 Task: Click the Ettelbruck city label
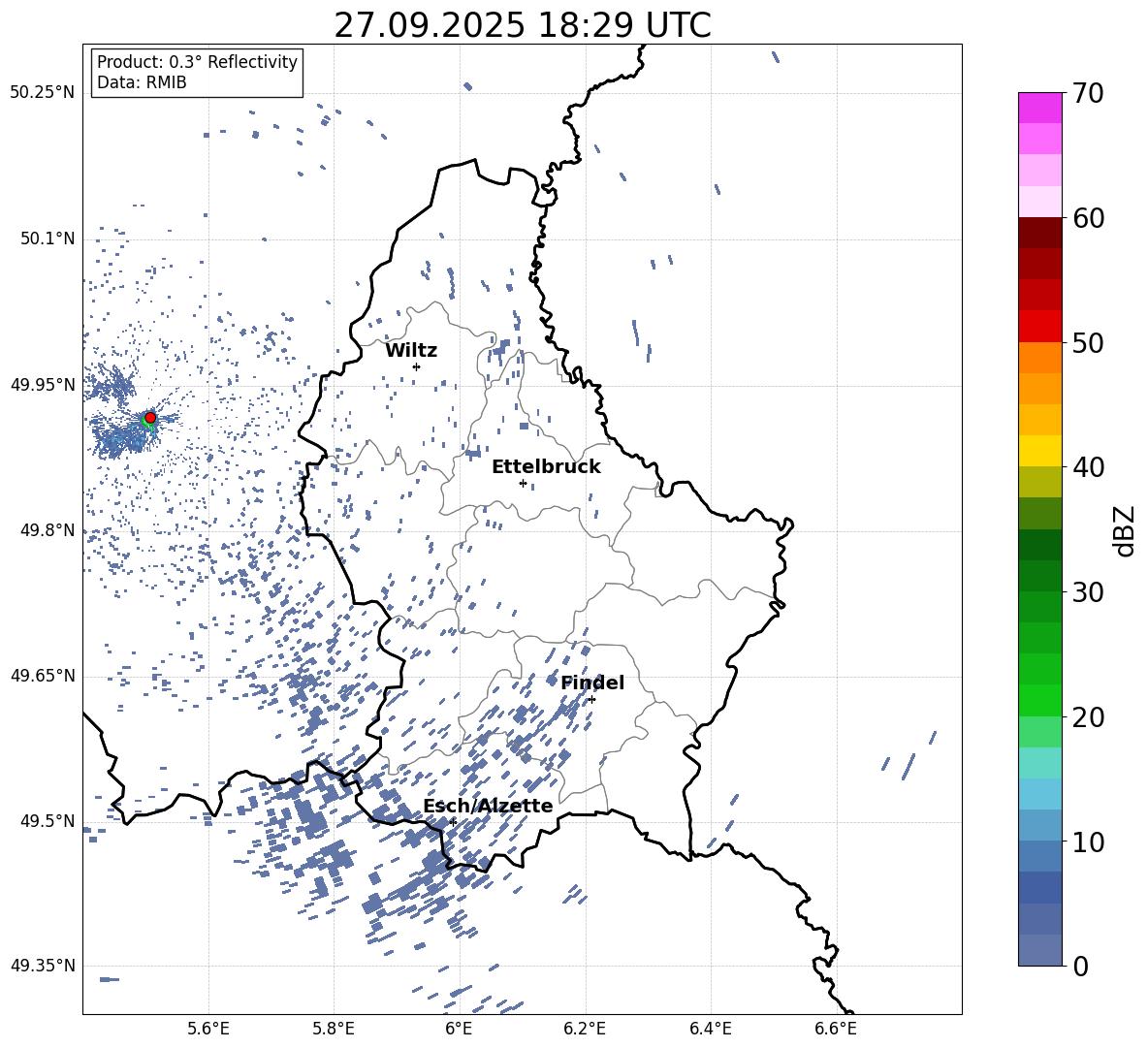click(x=546, y=467)
